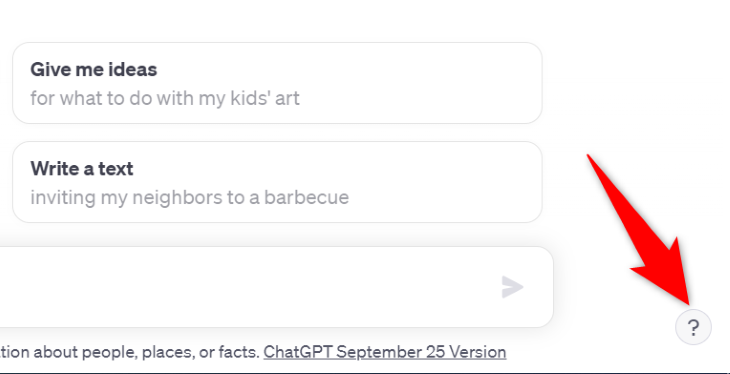Click the question mark help button
The image size is (730, 374).
point(693,327)
